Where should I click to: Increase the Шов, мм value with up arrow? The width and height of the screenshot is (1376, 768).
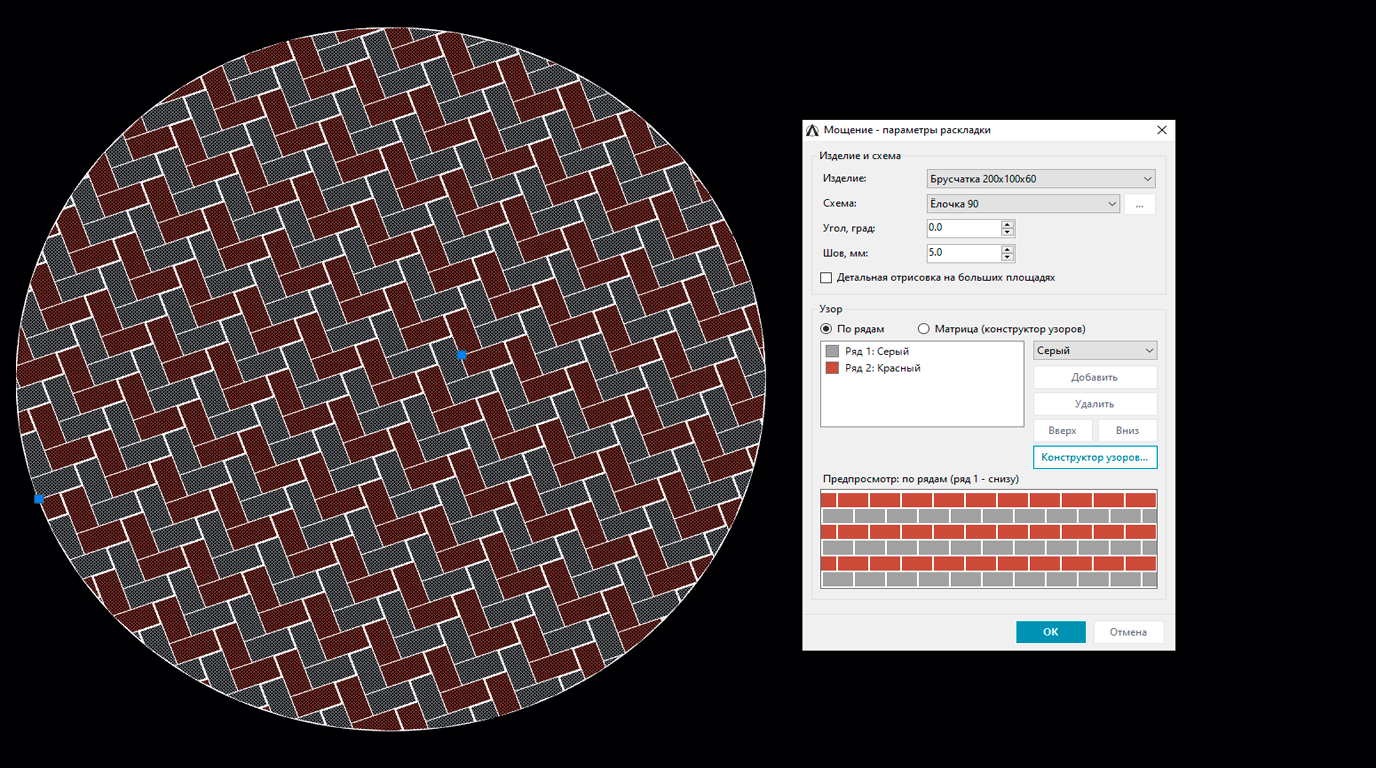1008,249
